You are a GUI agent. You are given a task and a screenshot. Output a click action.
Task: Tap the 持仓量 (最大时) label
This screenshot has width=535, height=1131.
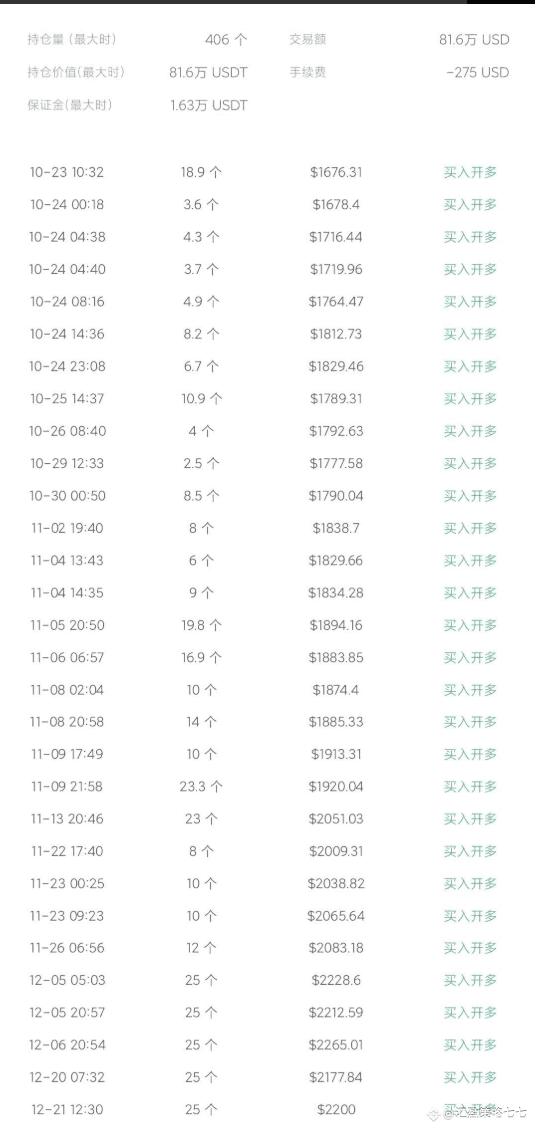tap(71, 40)
